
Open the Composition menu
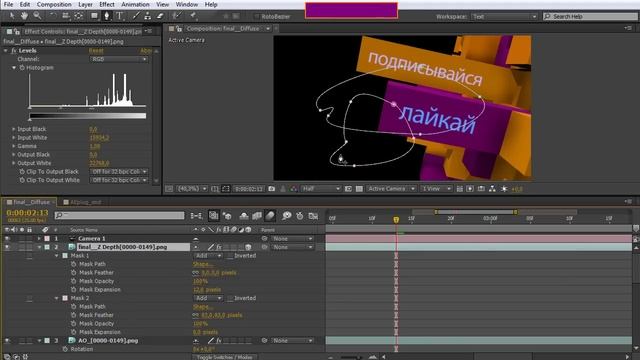coord(54,4)
